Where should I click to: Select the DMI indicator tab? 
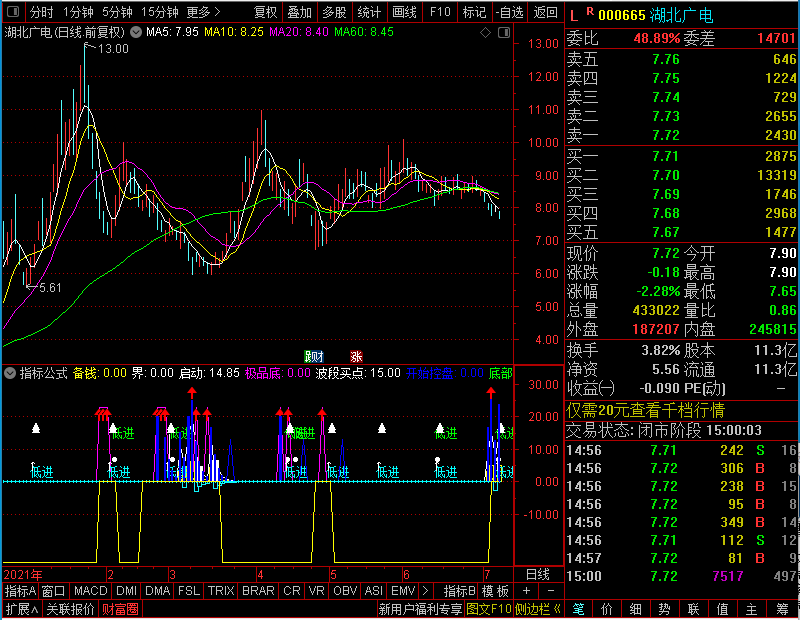point(126,591)
